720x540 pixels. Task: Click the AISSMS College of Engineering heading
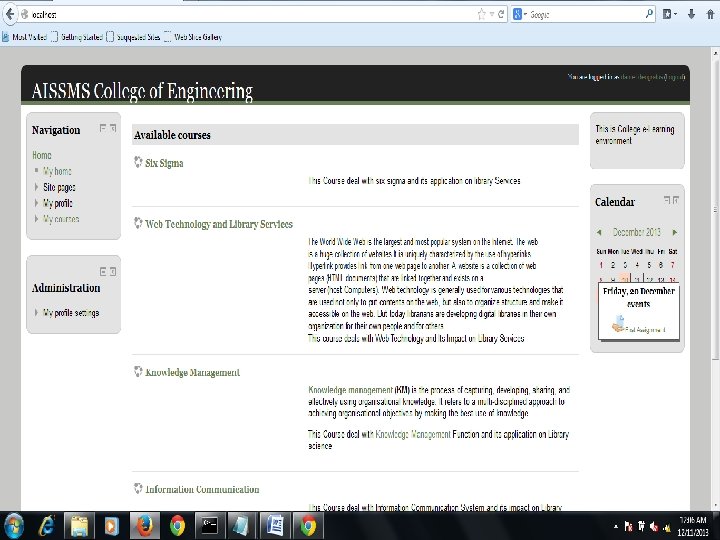pos(142,91)
